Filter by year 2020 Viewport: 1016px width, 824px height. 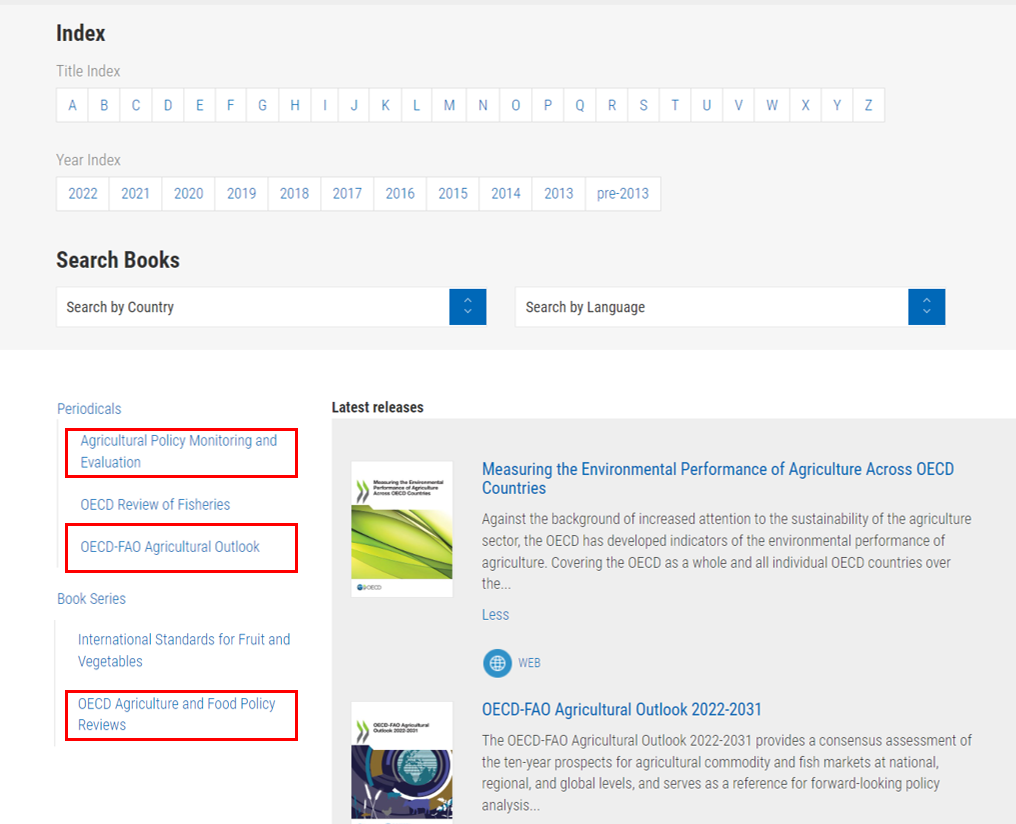189,194
